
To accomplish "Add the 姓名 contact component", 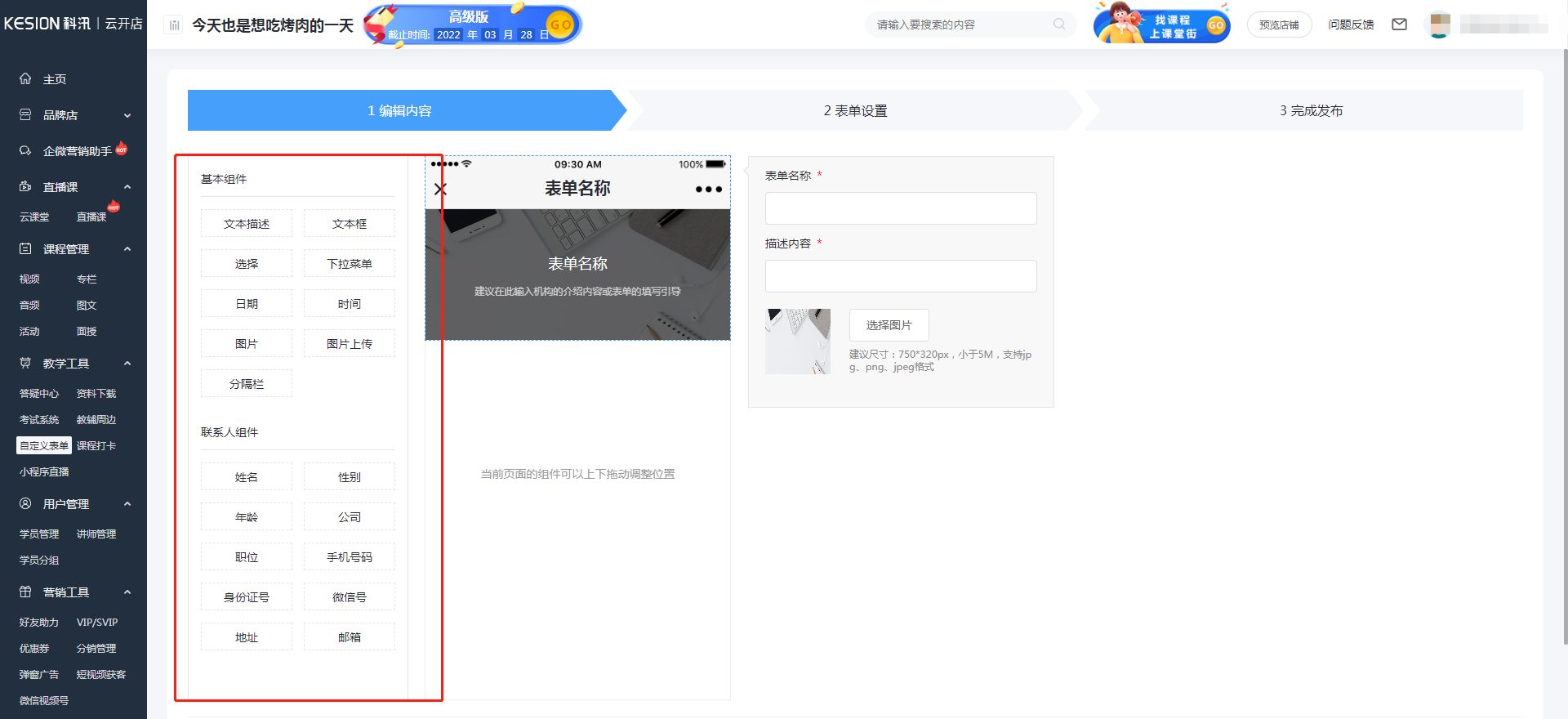I will click(247, 477).
